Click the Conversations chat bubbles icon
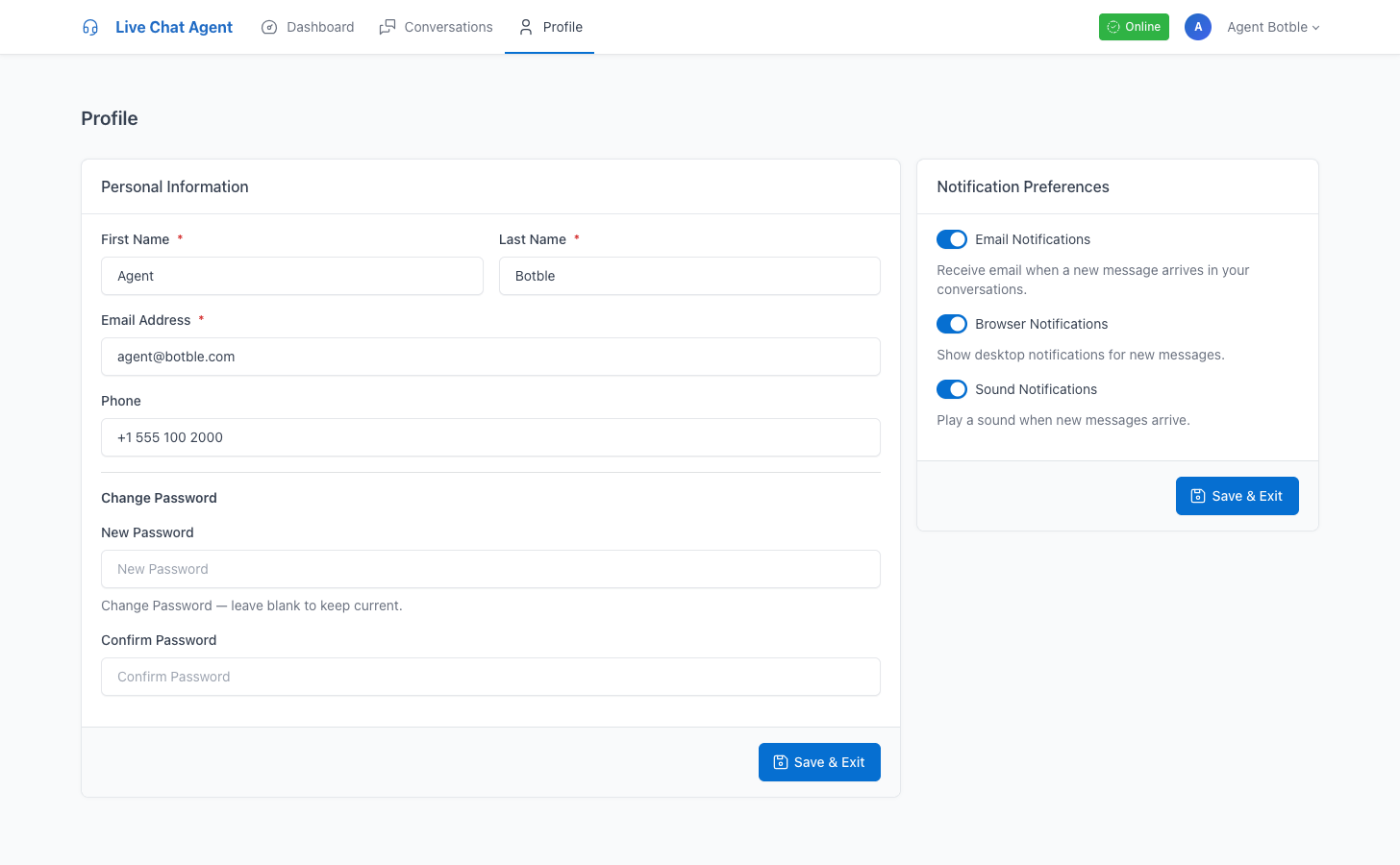 coord(387,27)
